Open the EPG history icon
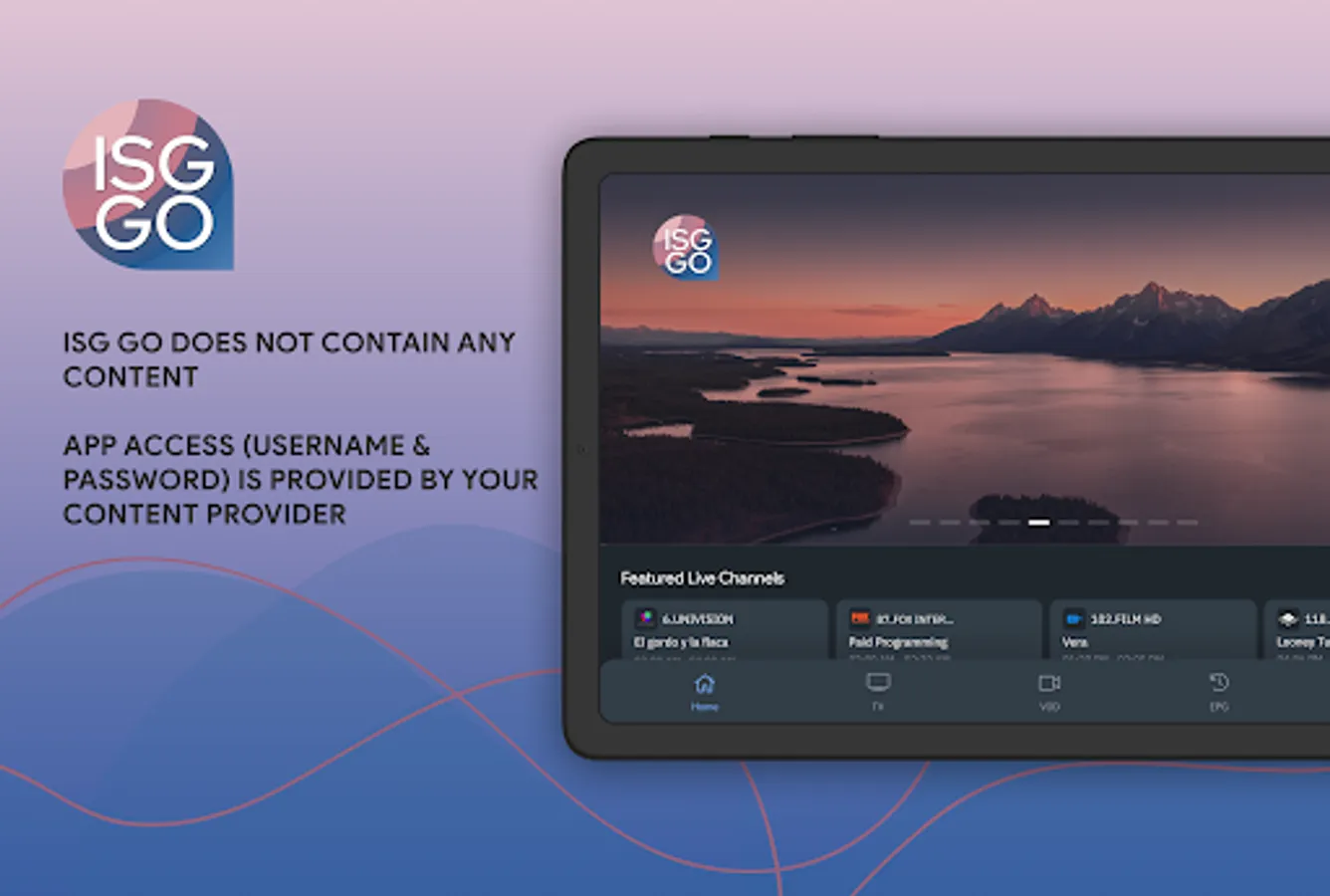The height and width of the screenshot is (896, 1330). click(x=1219, y=682)
